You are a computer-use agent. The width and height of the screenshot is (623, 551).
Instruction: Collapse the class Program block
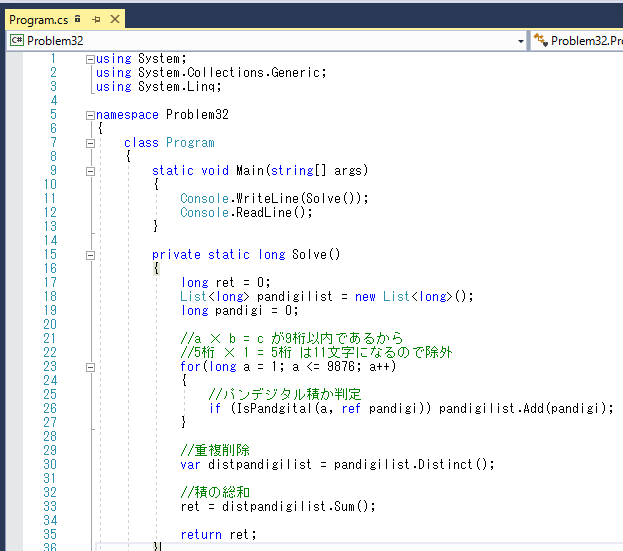point(91,143)
